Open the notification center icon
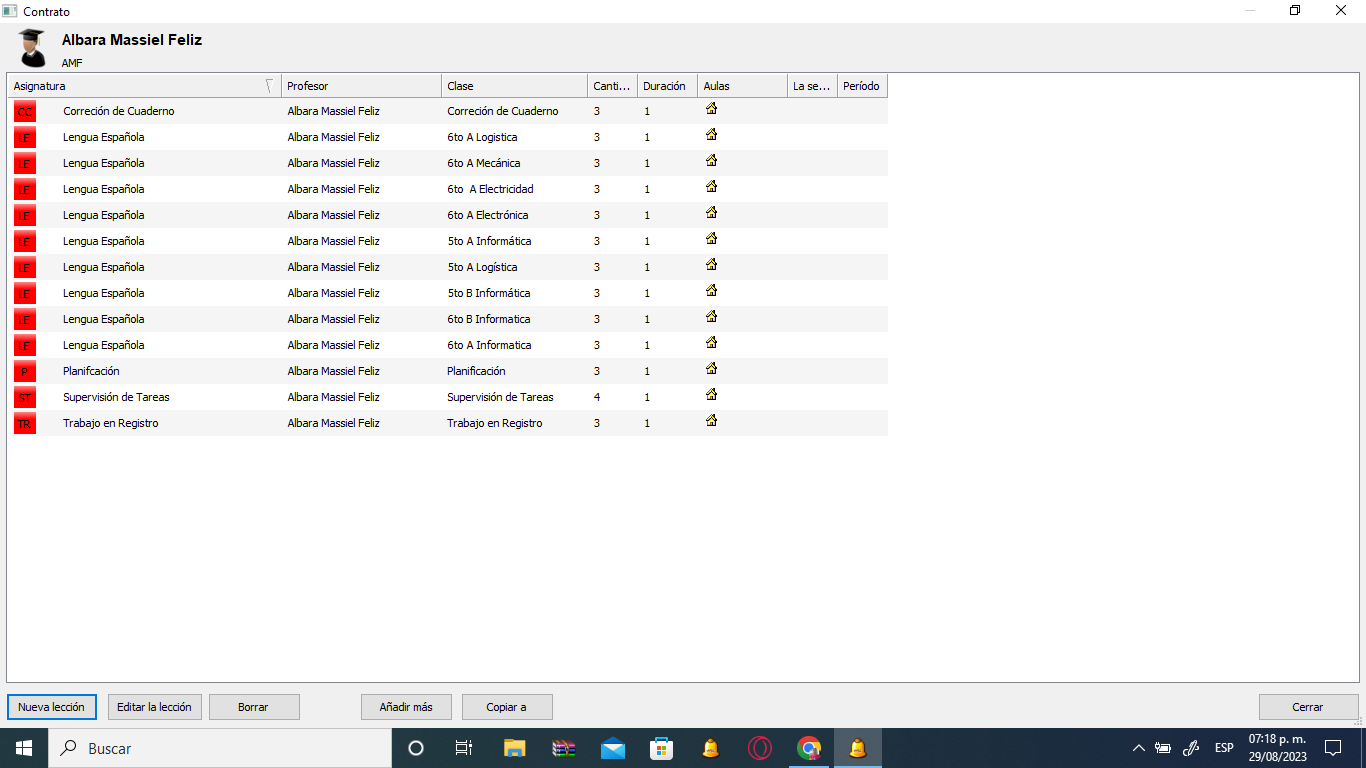This screenshot has width=1366, height=768. click(x=1332, y=748)
